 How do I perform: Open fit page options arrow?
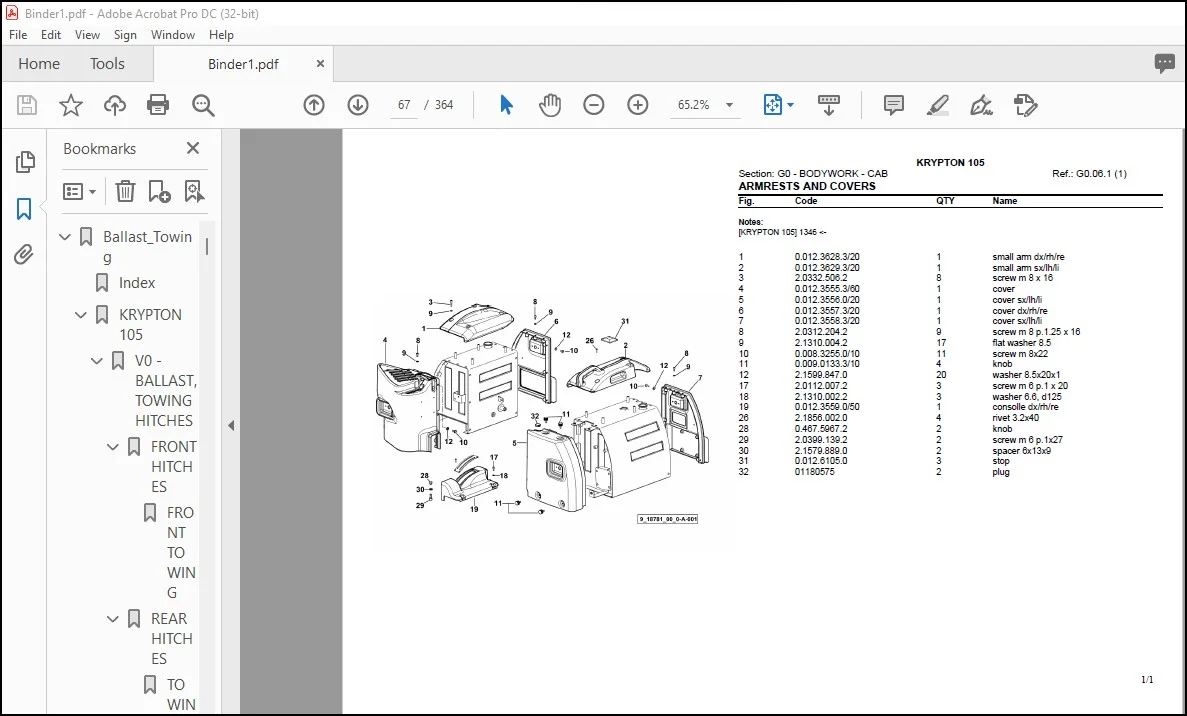pyautogui.click(x=790, y=105)
